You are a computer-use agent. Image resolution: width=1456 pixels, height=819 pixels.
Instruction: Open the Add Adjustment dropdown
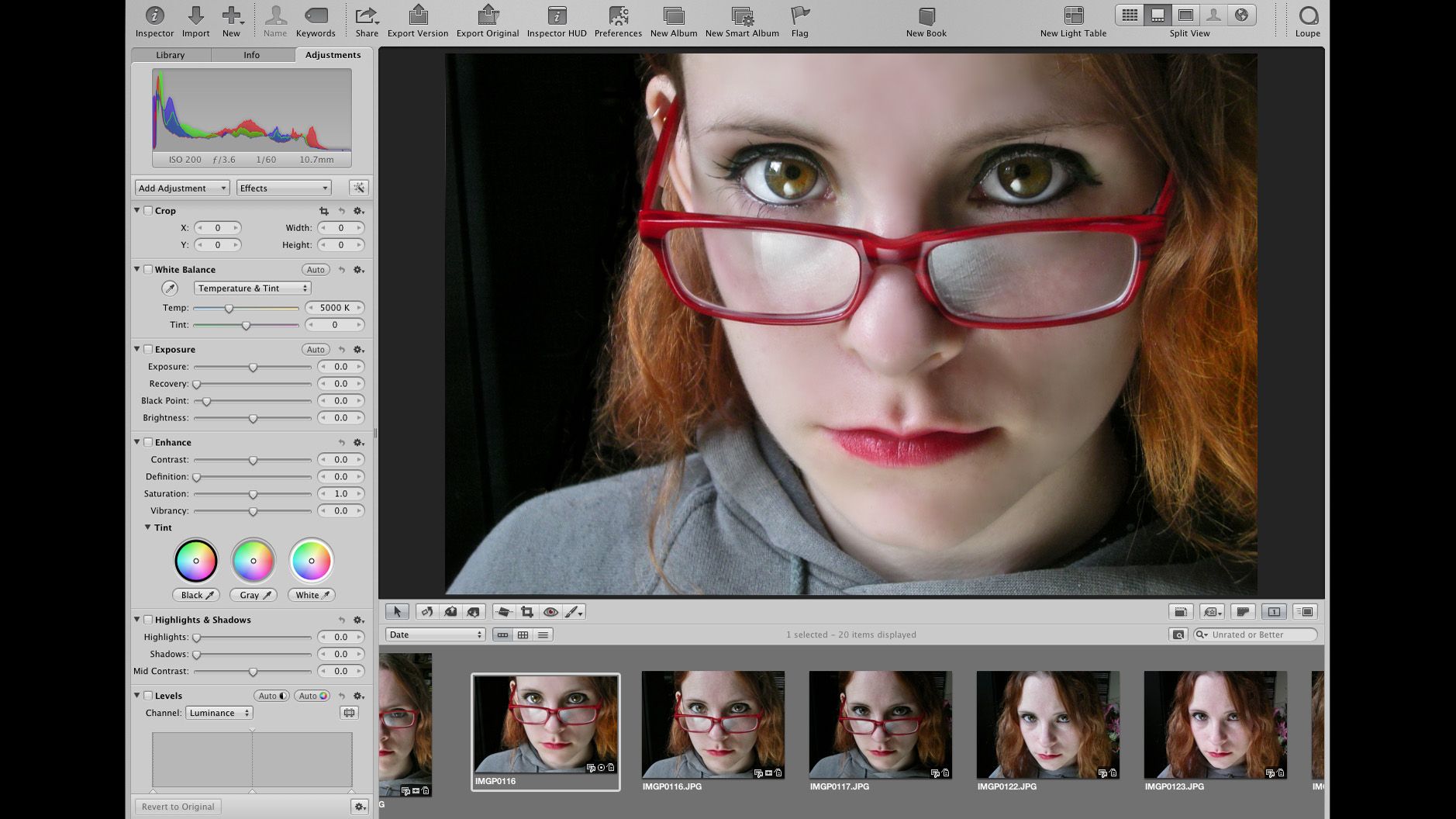[x=181, y=187]
